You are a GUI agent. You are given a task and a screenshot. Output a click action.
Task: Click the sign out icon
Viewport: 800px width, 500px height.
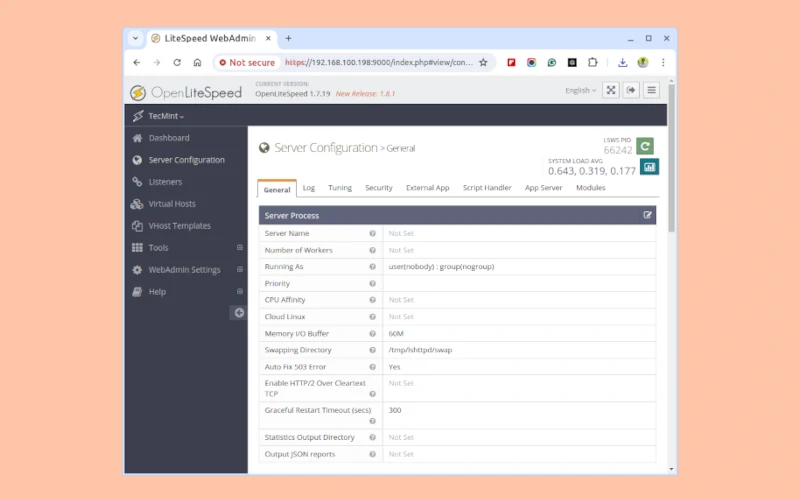(631, 90)
